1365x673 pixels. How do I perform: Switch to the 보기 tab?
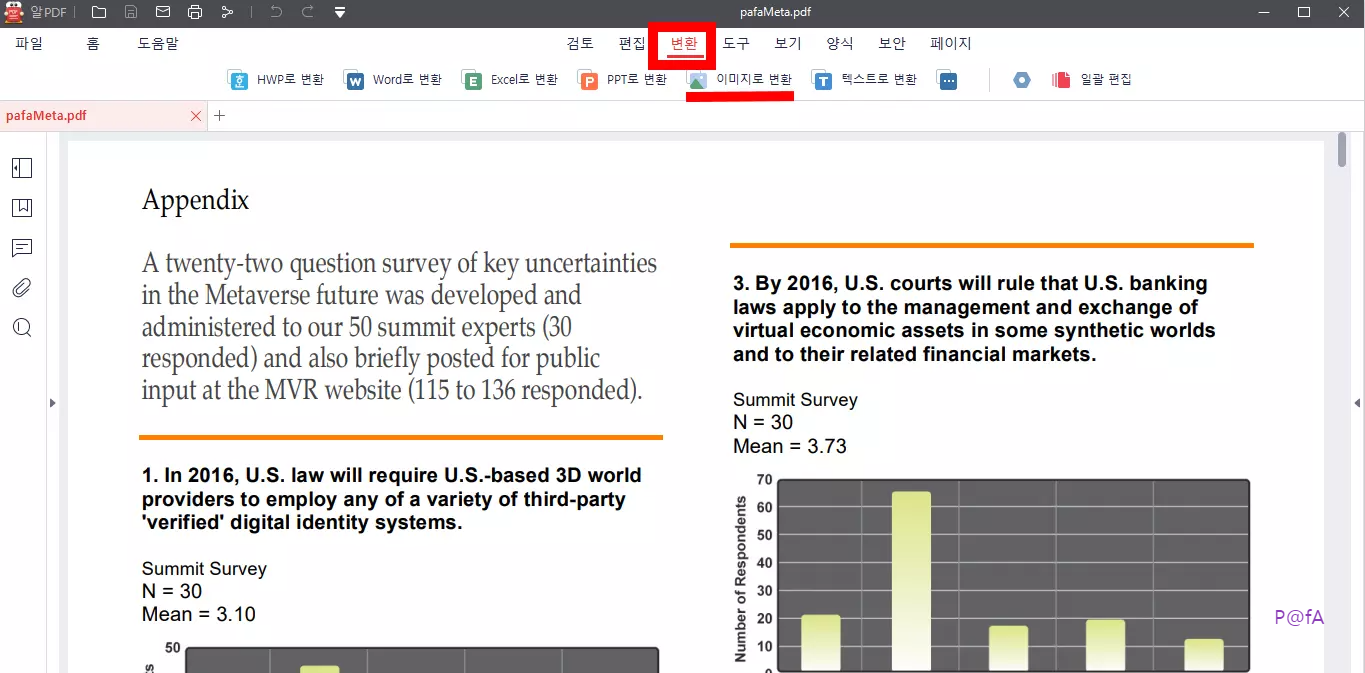pos(788,44)
